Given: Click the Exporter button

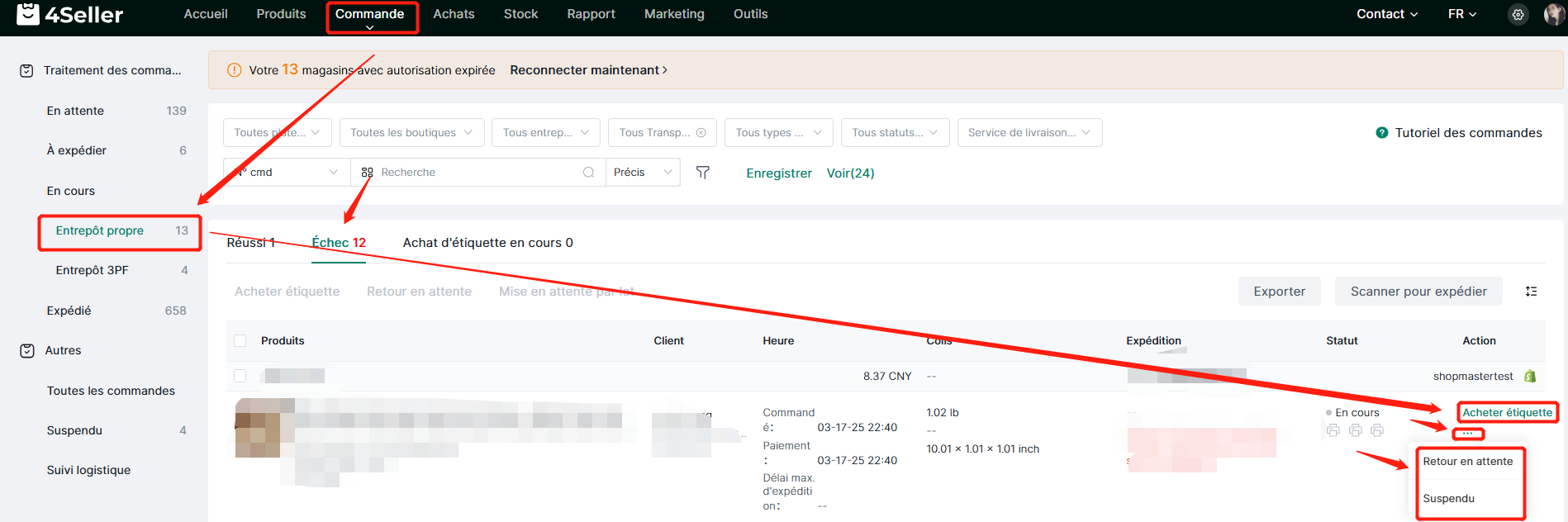Looking at the screenshot, I should click(x=1279, y=292).
